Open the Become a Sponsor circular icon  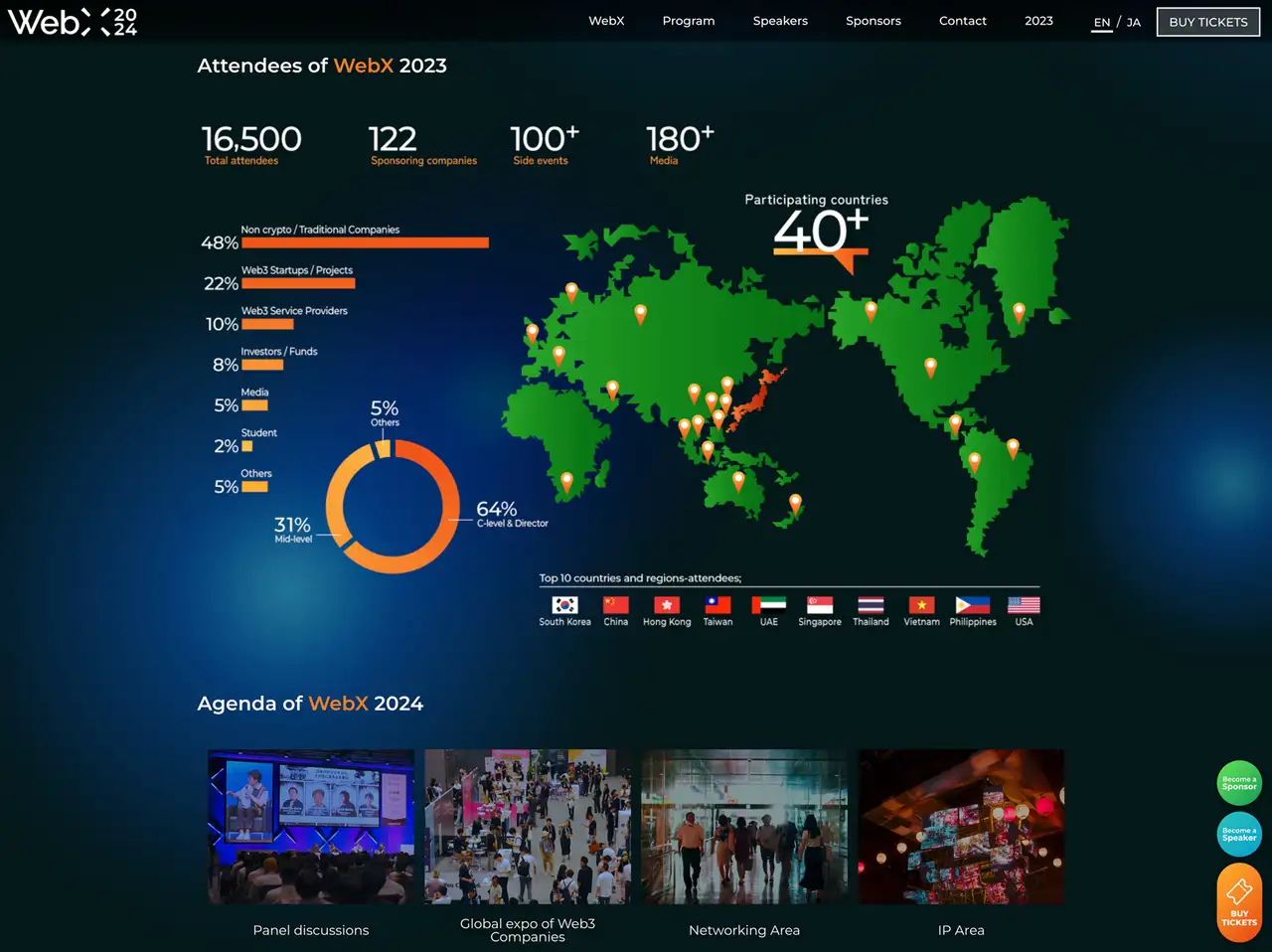point(1239,783)
